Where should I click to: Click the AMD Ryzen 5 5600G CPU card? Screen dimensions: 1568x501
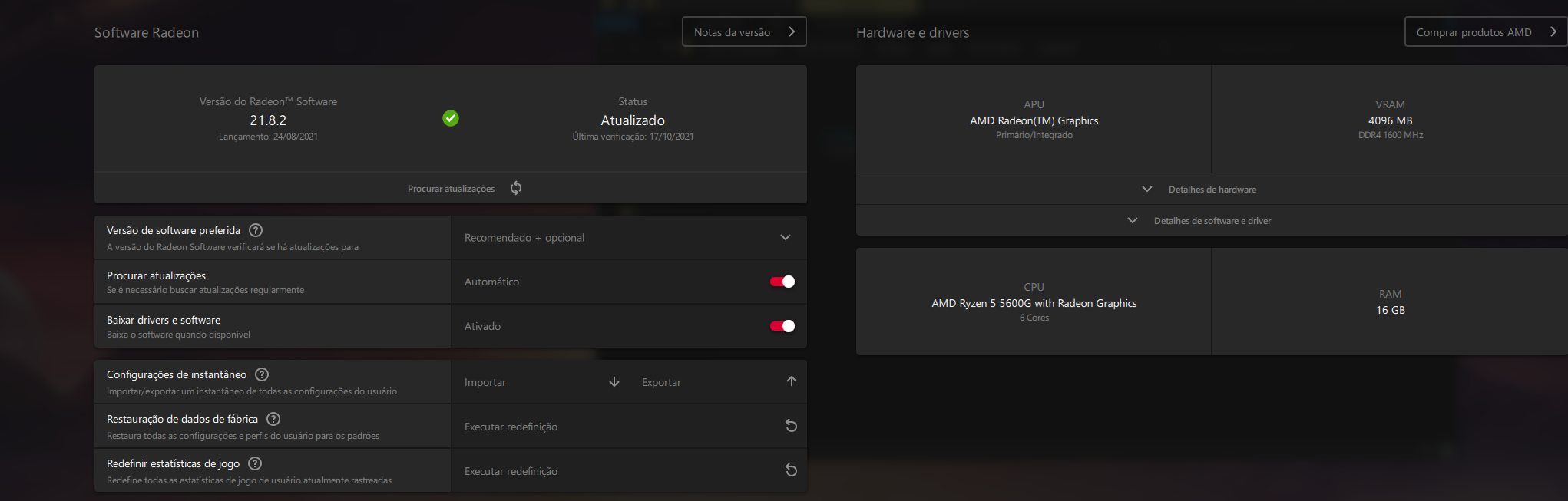1034,302
